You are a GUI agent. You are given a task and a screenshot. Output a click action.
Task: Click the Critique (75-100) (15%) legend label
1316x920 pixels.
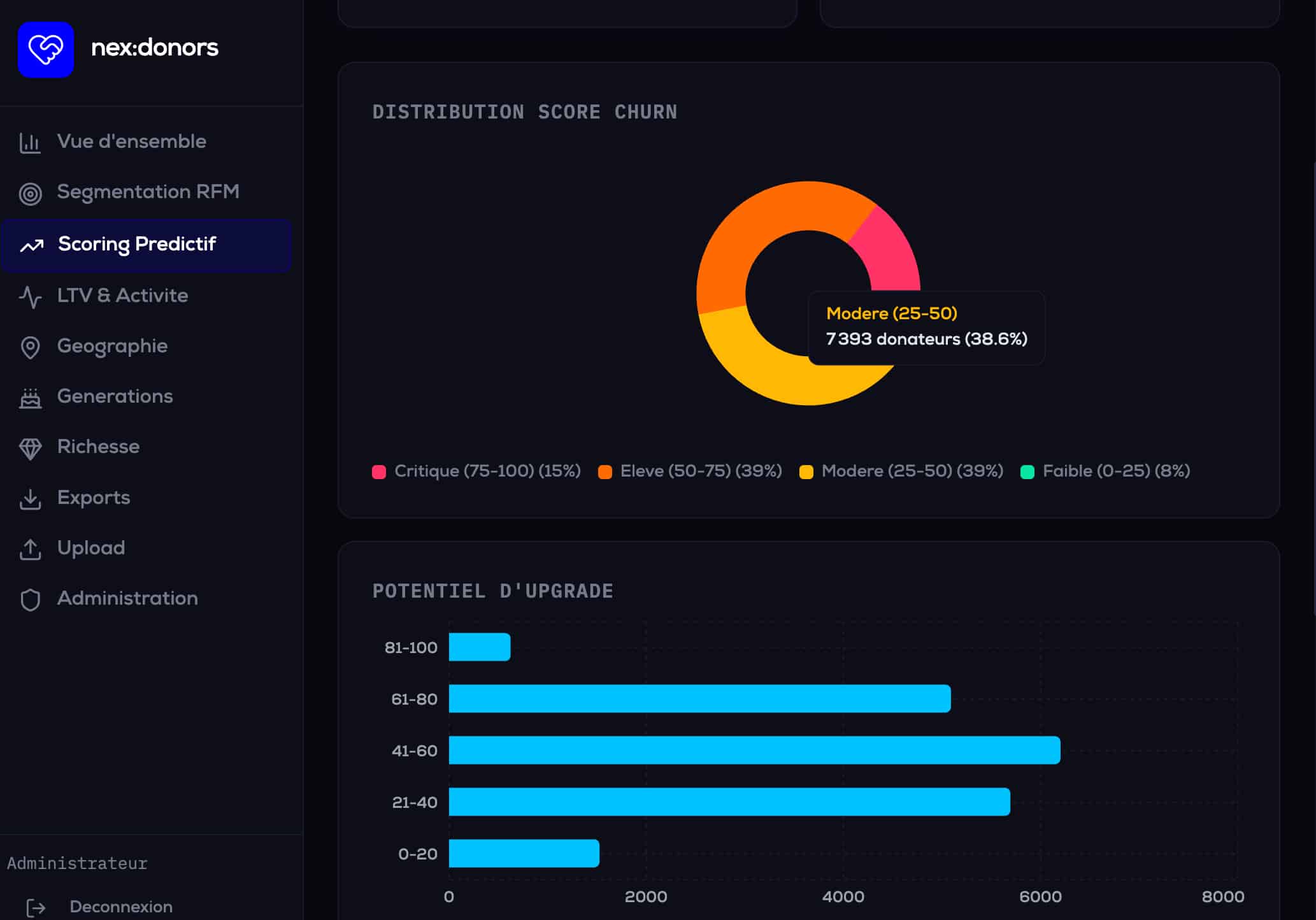coord(487,471)
